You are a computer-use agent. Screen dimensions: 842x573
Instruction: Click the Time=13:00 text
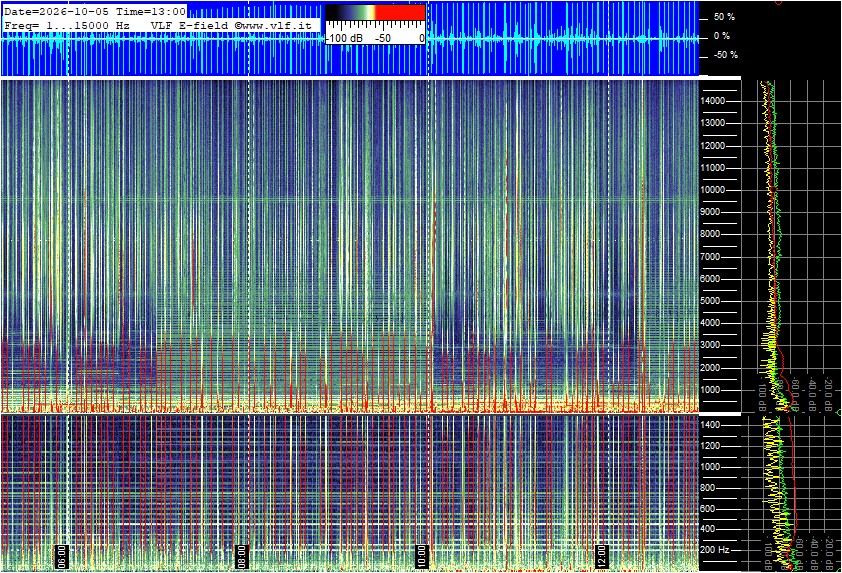[x=151, y=11]
